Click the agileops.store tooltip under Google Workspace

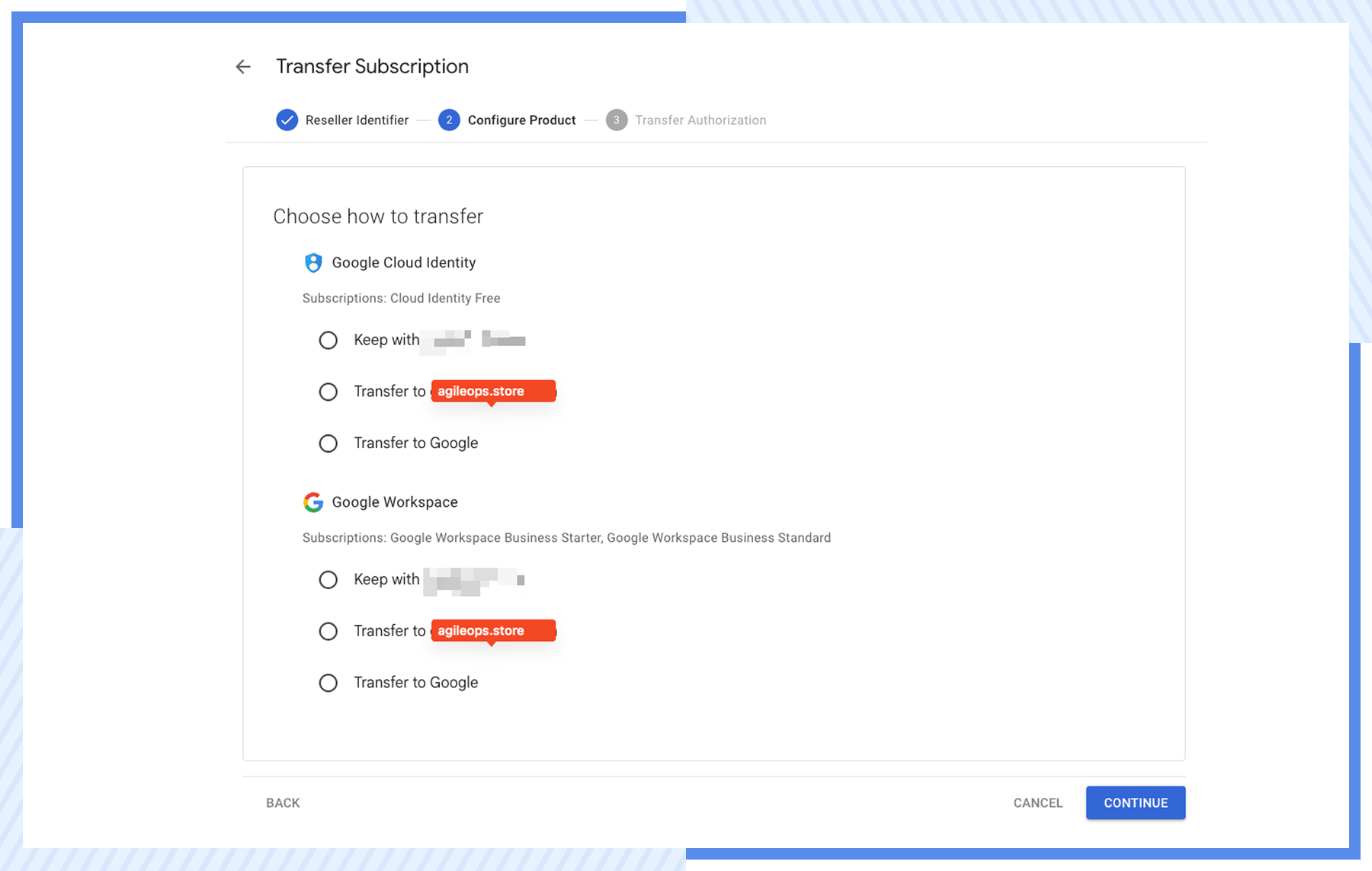pyautogui.click(x=492, y=630)
